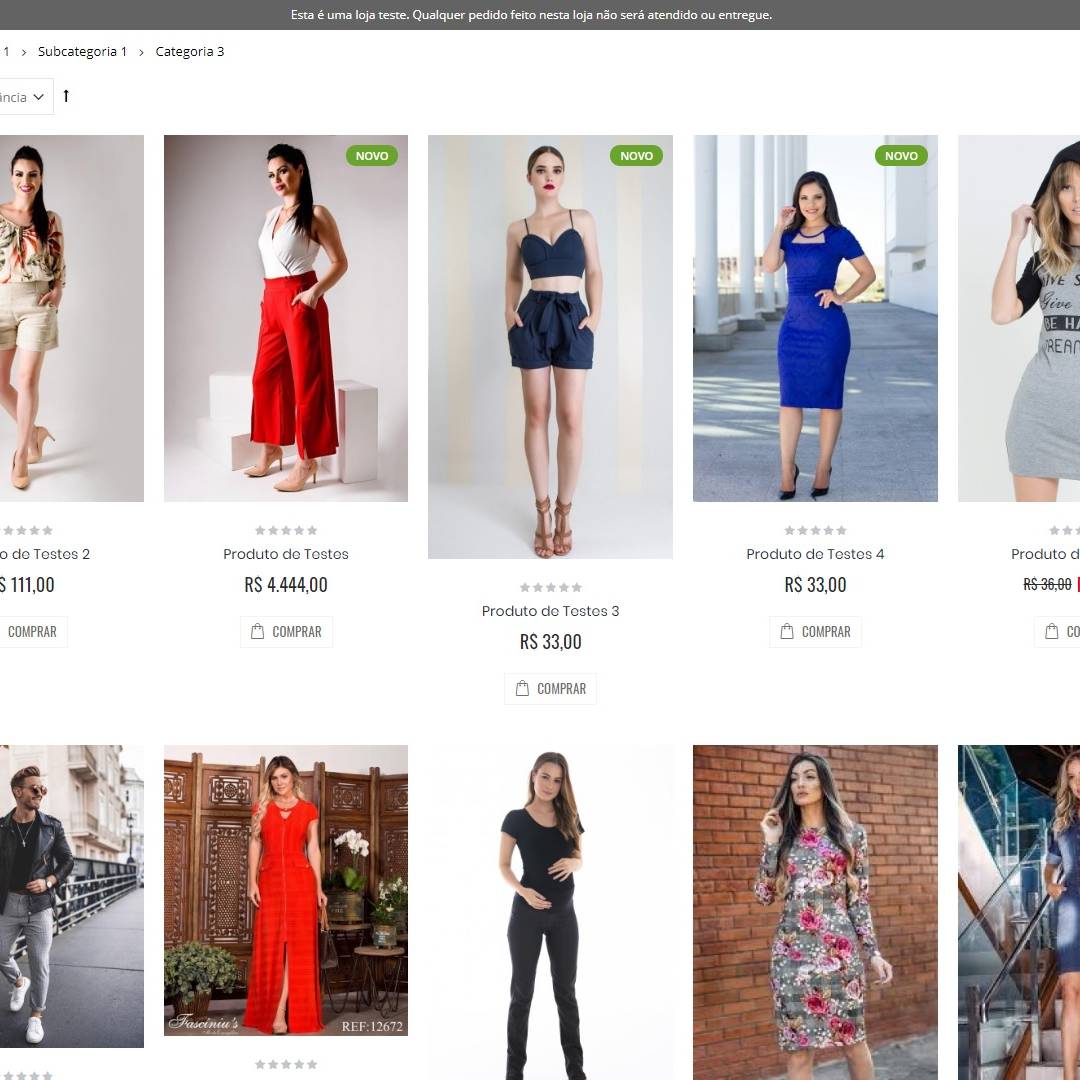The width and height of the screenshot is (1080, 1080).
Task: Click the R$ 4.444,00 price
Action: tap(286, 585)
